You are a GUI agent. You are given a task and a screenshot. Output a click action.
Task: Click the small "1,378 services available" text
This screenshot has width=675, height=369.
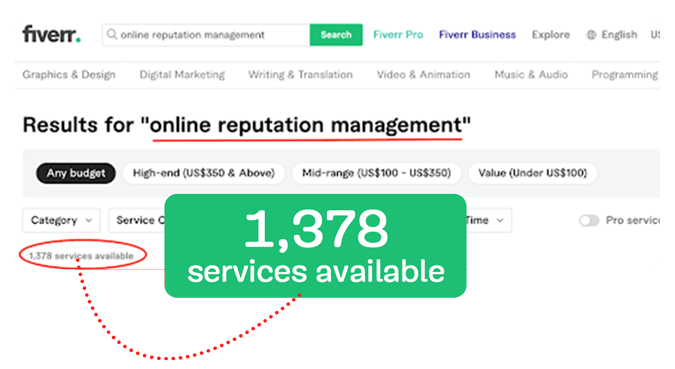click(x=81, y=256)
